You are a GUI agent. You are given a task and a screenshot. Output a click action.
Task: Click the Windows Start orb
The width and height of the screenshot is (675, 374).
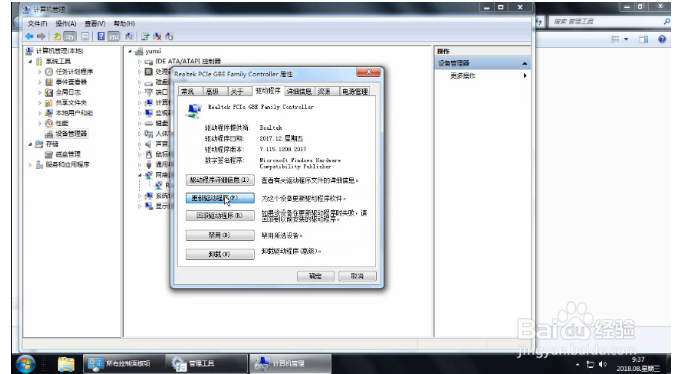pyautogui.click(x=25, y=364)
